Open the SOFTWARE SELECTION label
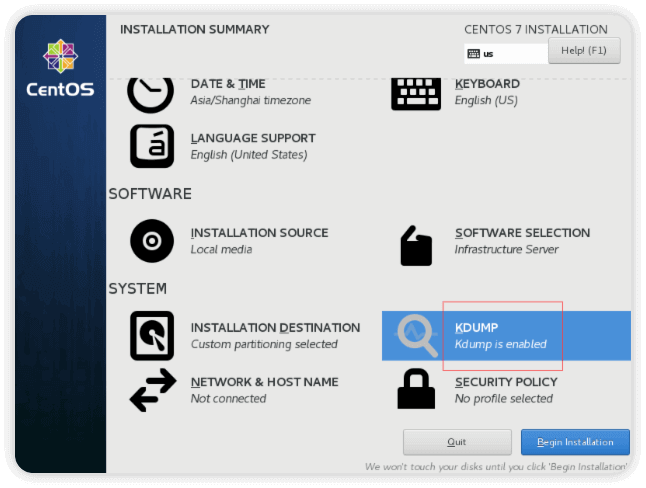 (x=522, y=233)
